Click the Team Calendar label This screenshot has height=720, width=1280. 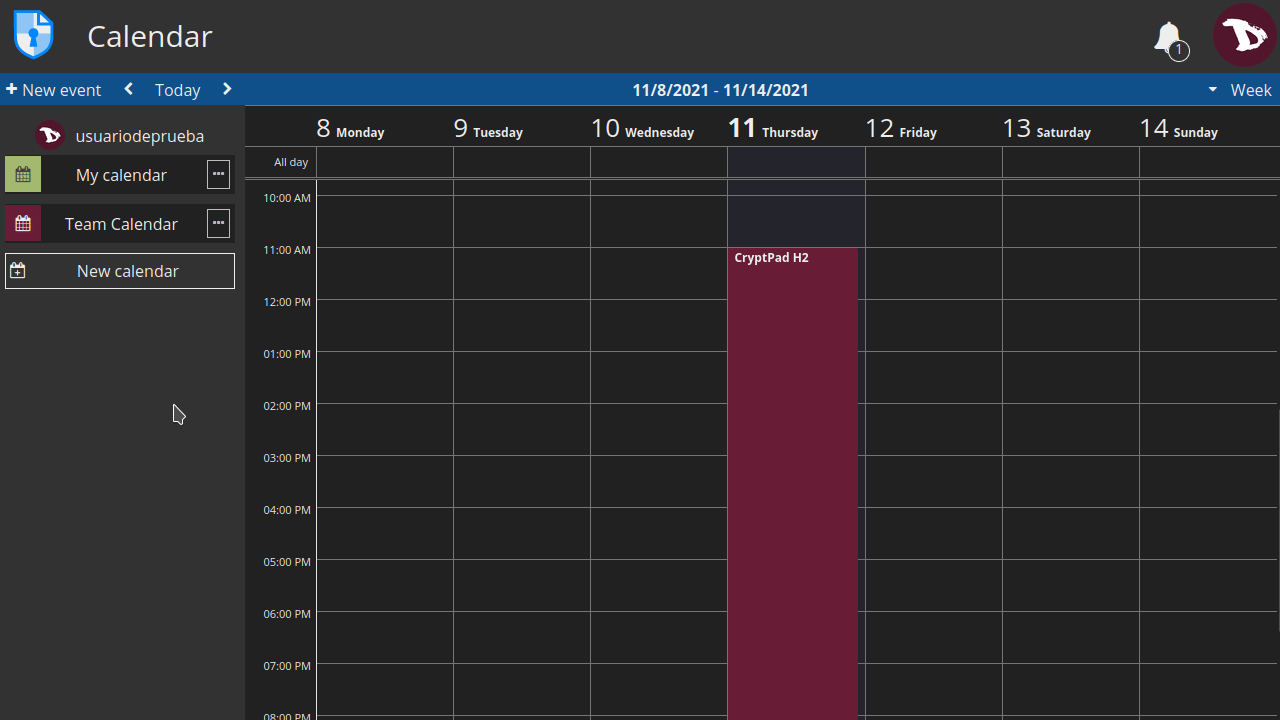tap(121, 224)
